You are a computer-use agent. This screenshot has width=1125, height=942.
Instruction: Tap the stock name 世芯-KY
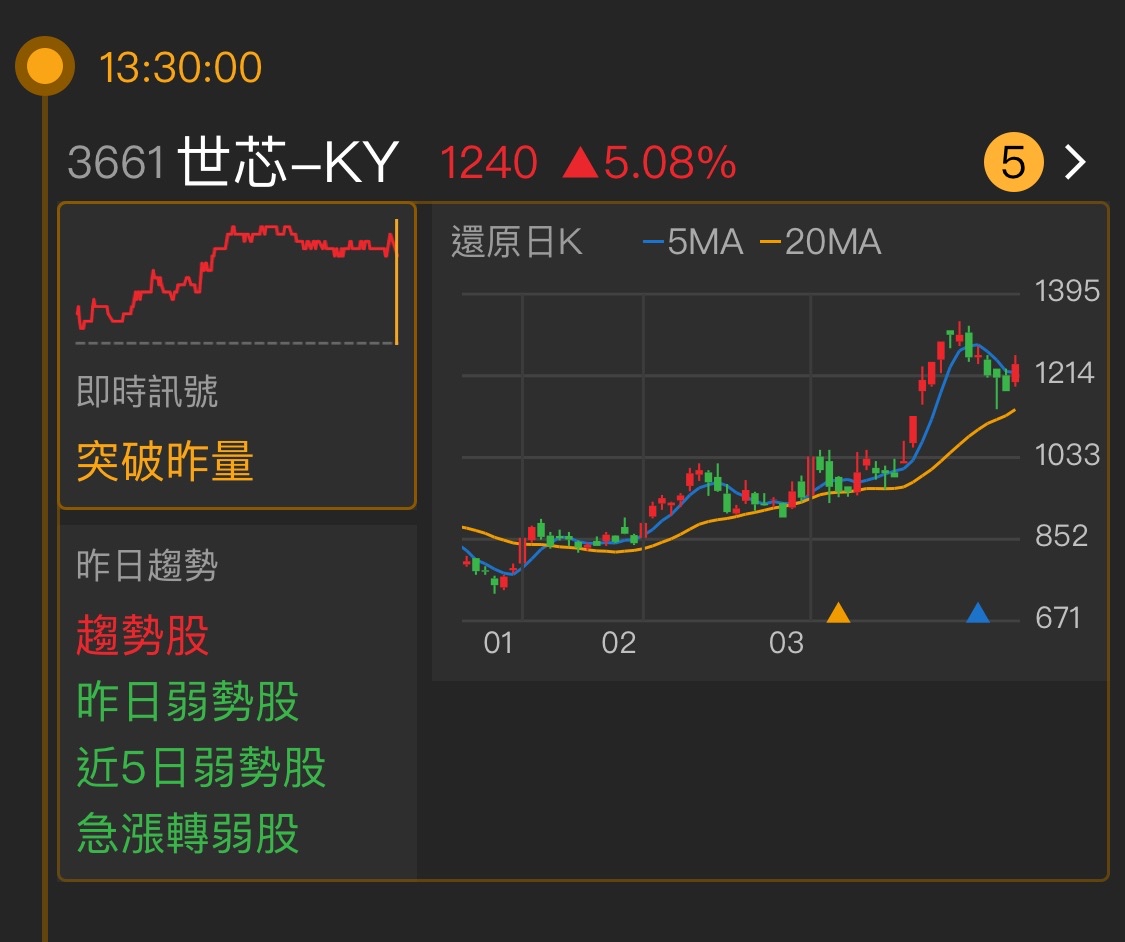click(x=290, y=159)
